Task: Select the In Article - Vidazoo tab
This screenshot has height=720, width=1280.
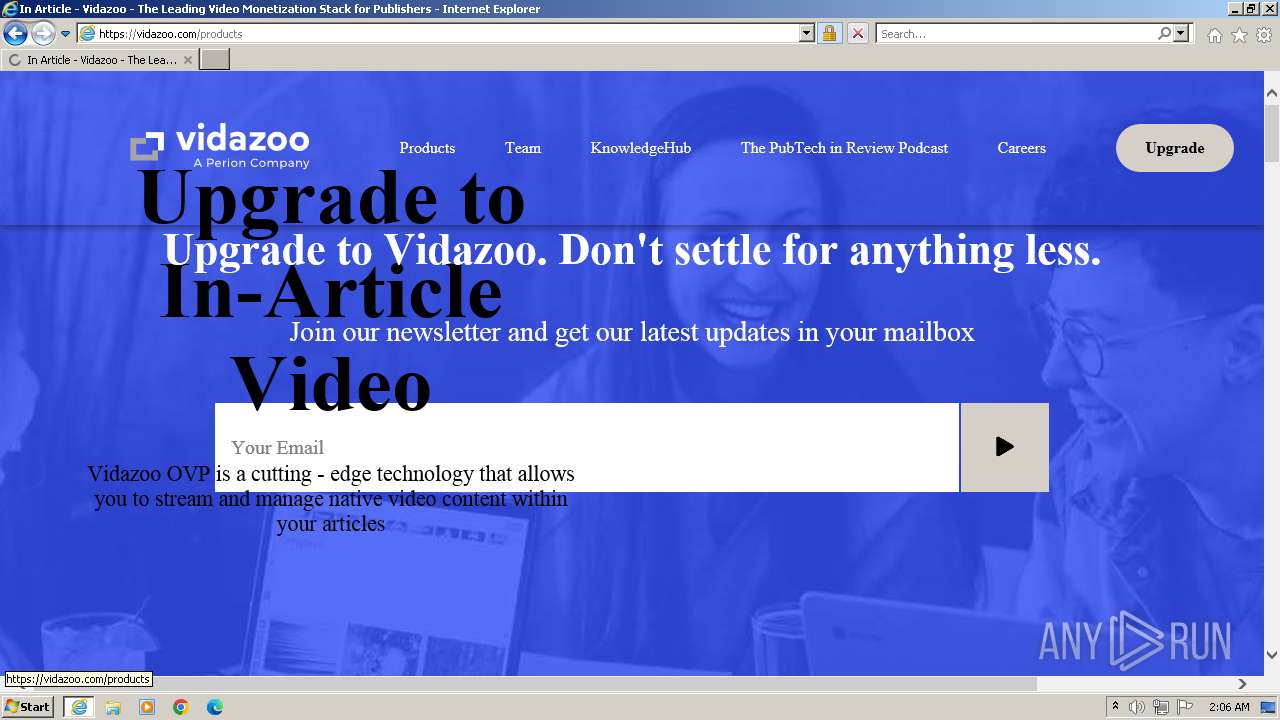Action: [100, 60]
